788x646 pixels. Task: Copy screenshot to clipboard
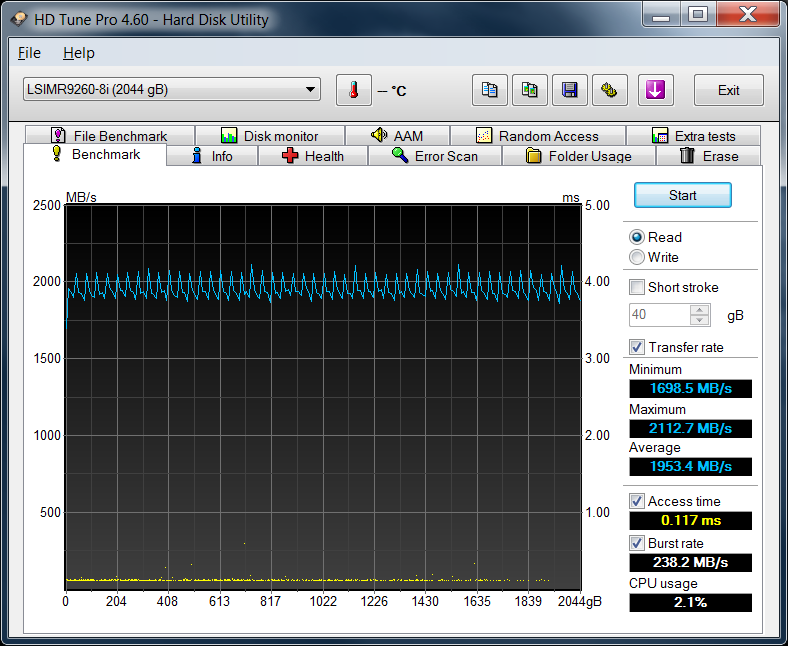[x=529, y=90]
